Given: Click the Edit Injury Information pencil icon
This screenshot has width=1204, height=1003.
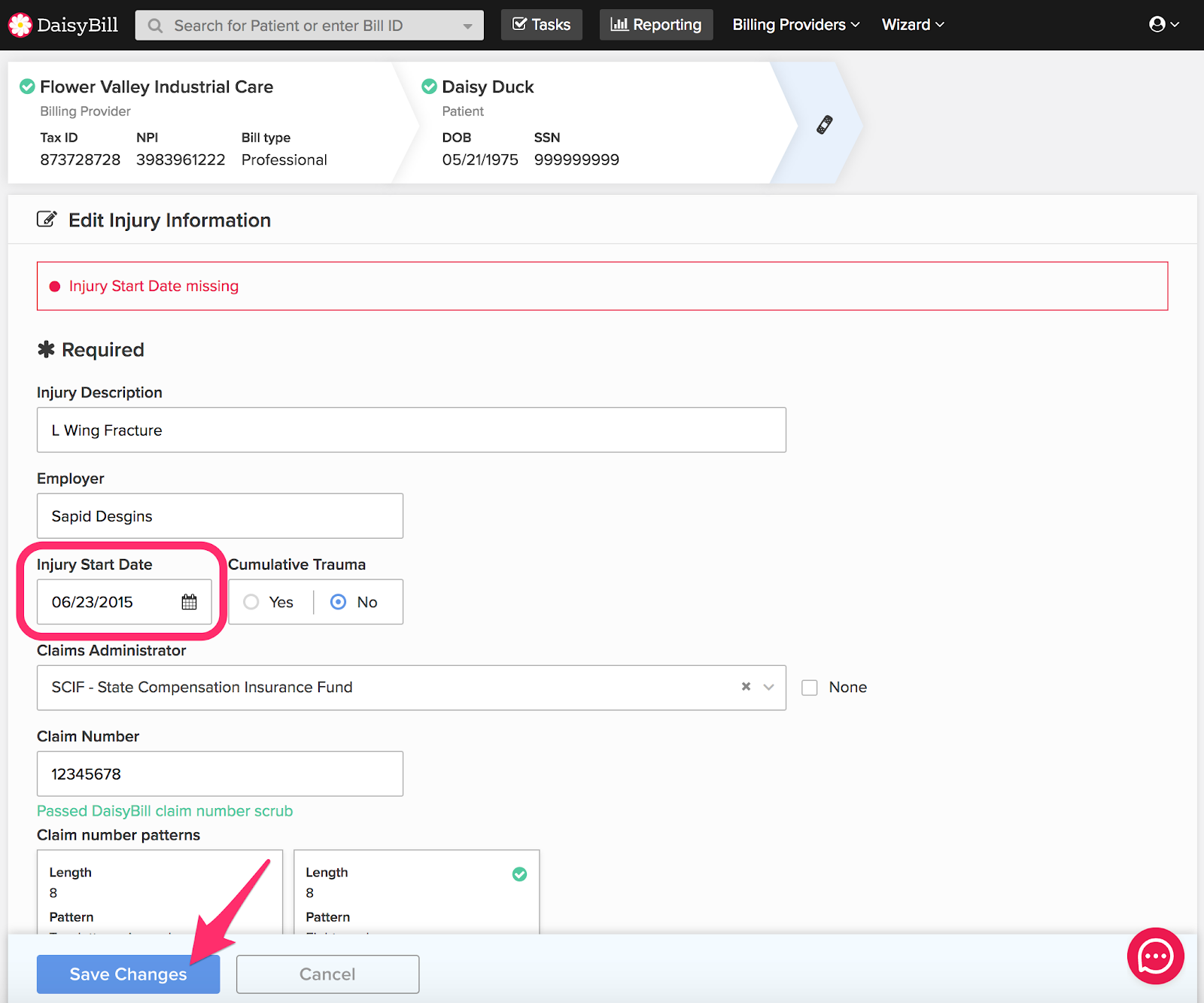Looking at the screenshot, I should click(47, 220).
